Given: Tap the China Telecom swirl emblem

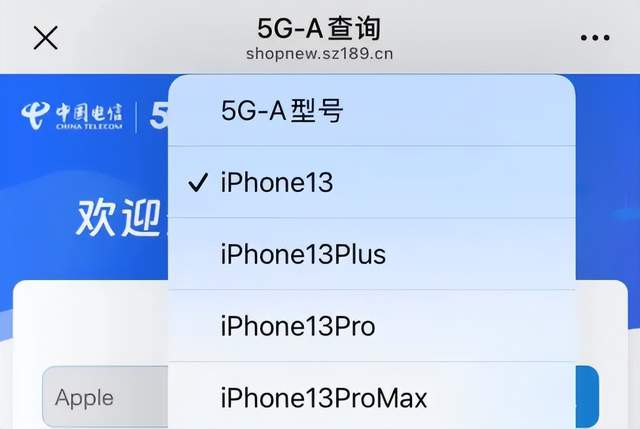Looking at the screenshot, I should (x=36, y=116).
